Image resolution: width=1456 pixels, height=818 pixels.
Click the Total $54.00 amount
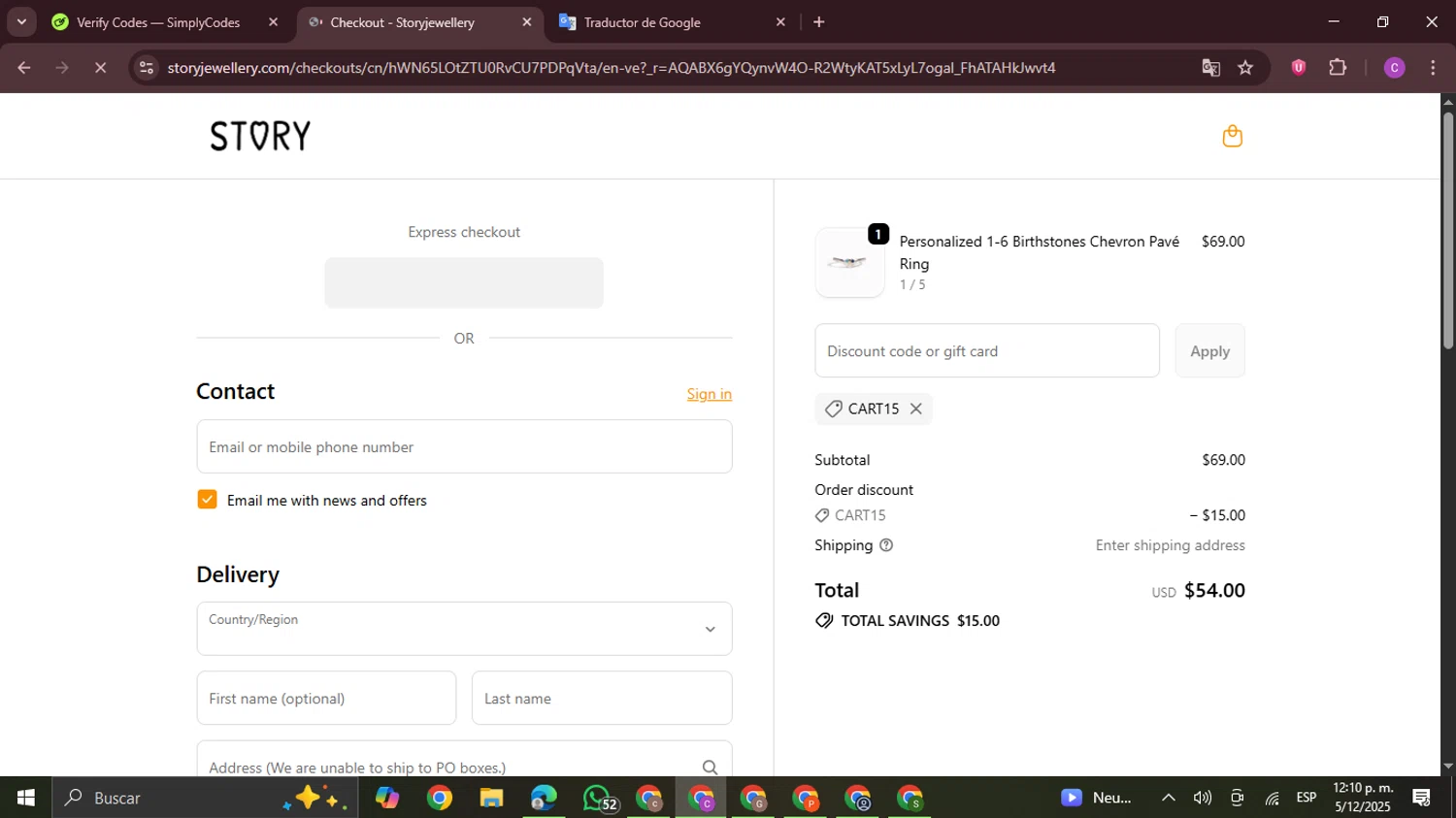1214,591
